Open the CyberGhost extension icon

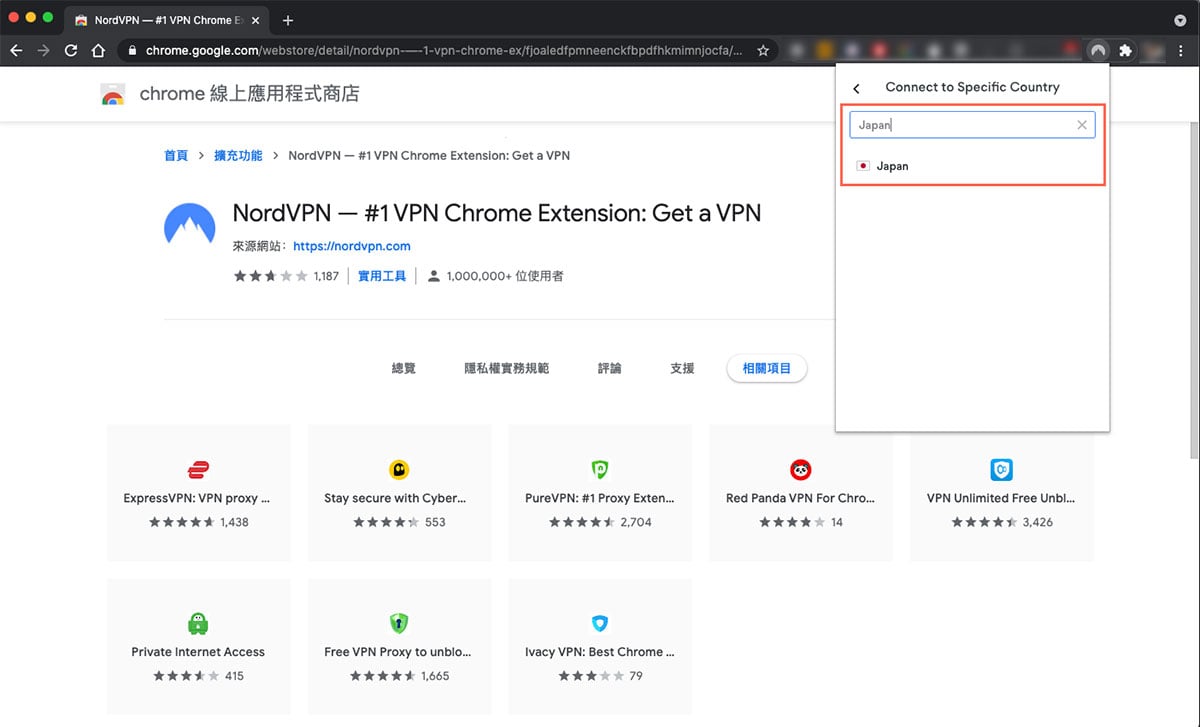[x=399, y=469]
